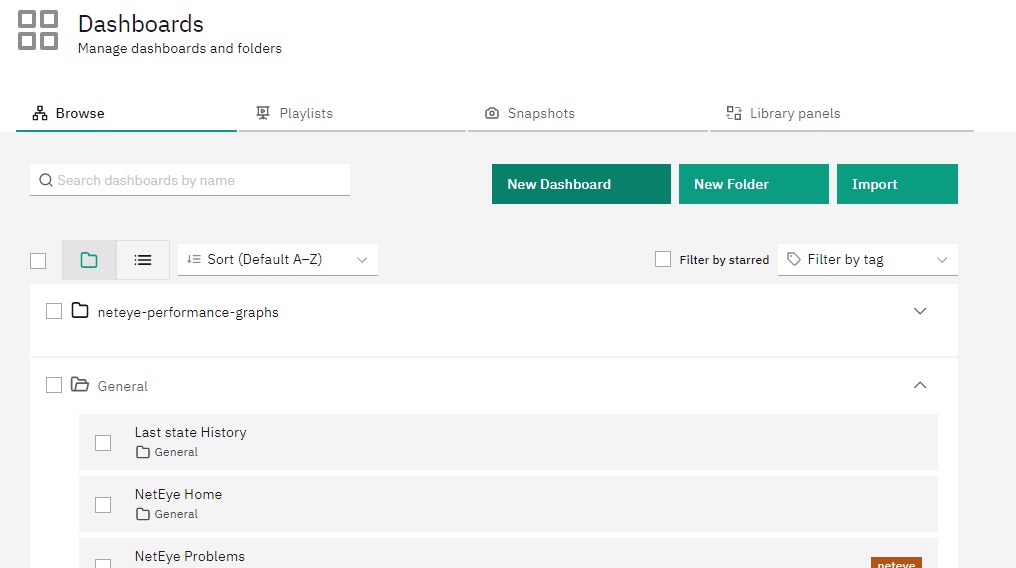Viewport: 1016px width, 568px height.
Task: Click the open General folder icon
Action: 80,385
